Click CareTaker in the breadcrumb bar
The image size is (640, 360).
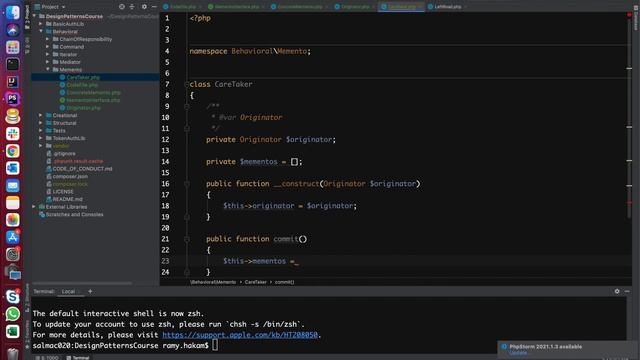tap(256, 282)
